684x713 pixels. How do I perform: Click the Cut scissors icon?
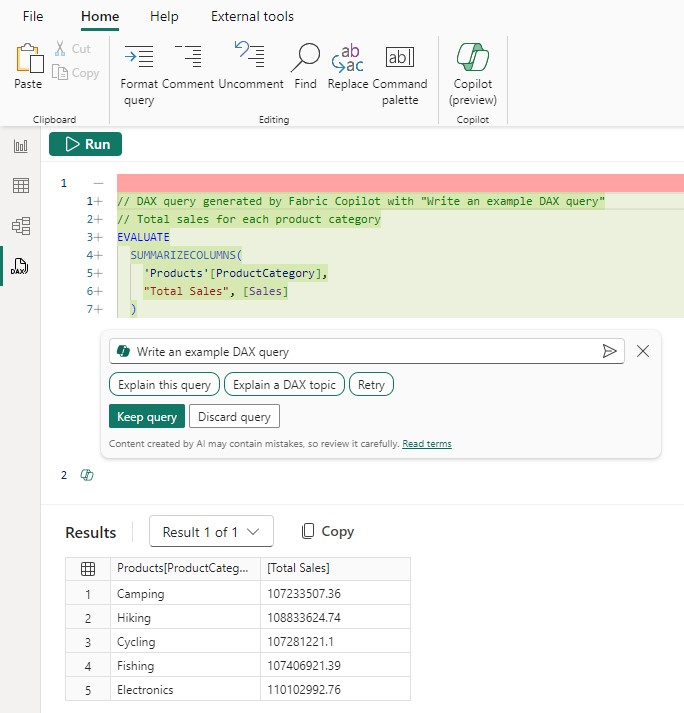(x=60, y=48)
